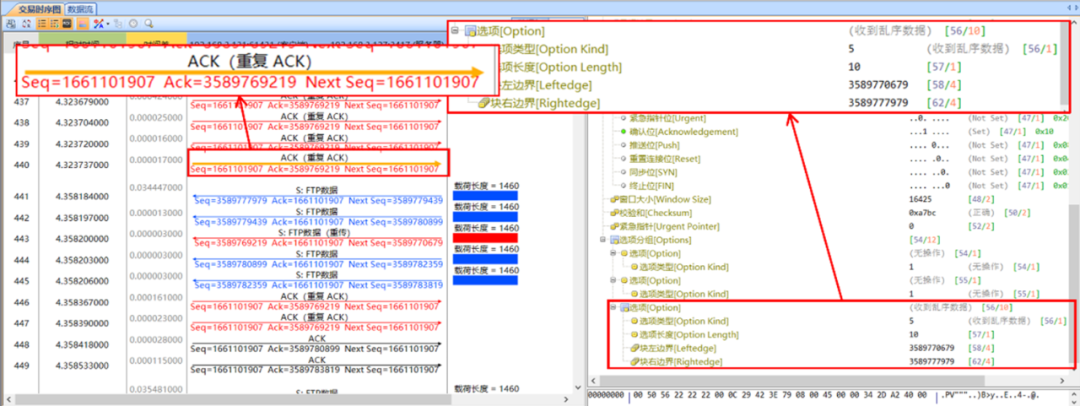The image size is (1080, 406).
Task: Collapse the 选项分组[Options] tree node
Action: point(603,240)
